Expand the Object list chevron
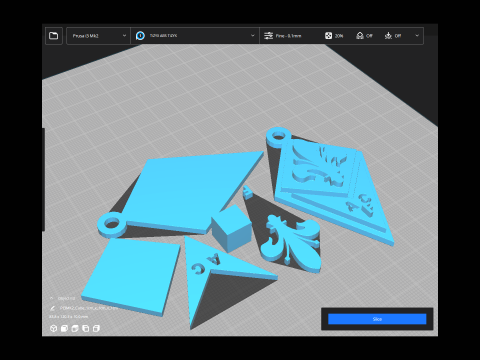 tap(51, 298)
